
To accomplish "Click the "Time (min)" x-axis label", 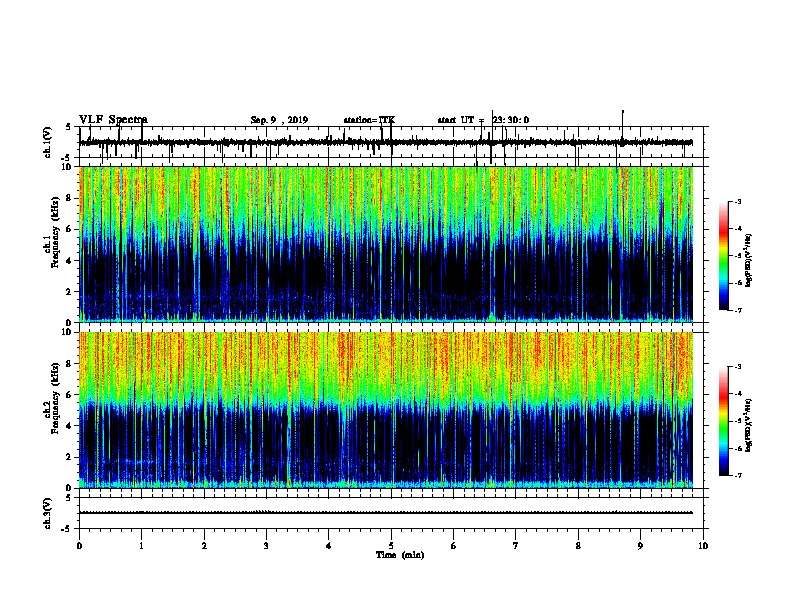I will point(400,555).
